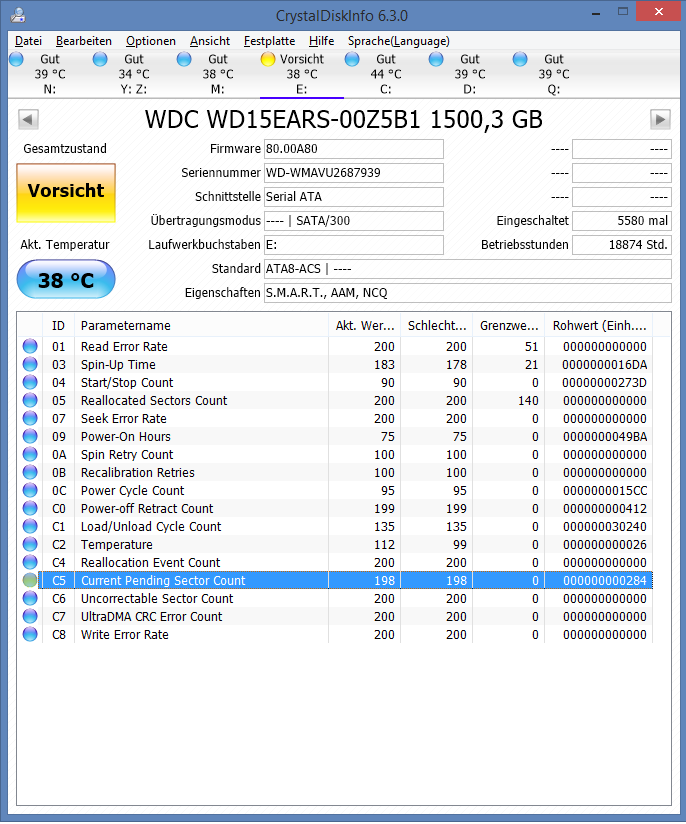Open the Sprache(Language) menu

398,41
